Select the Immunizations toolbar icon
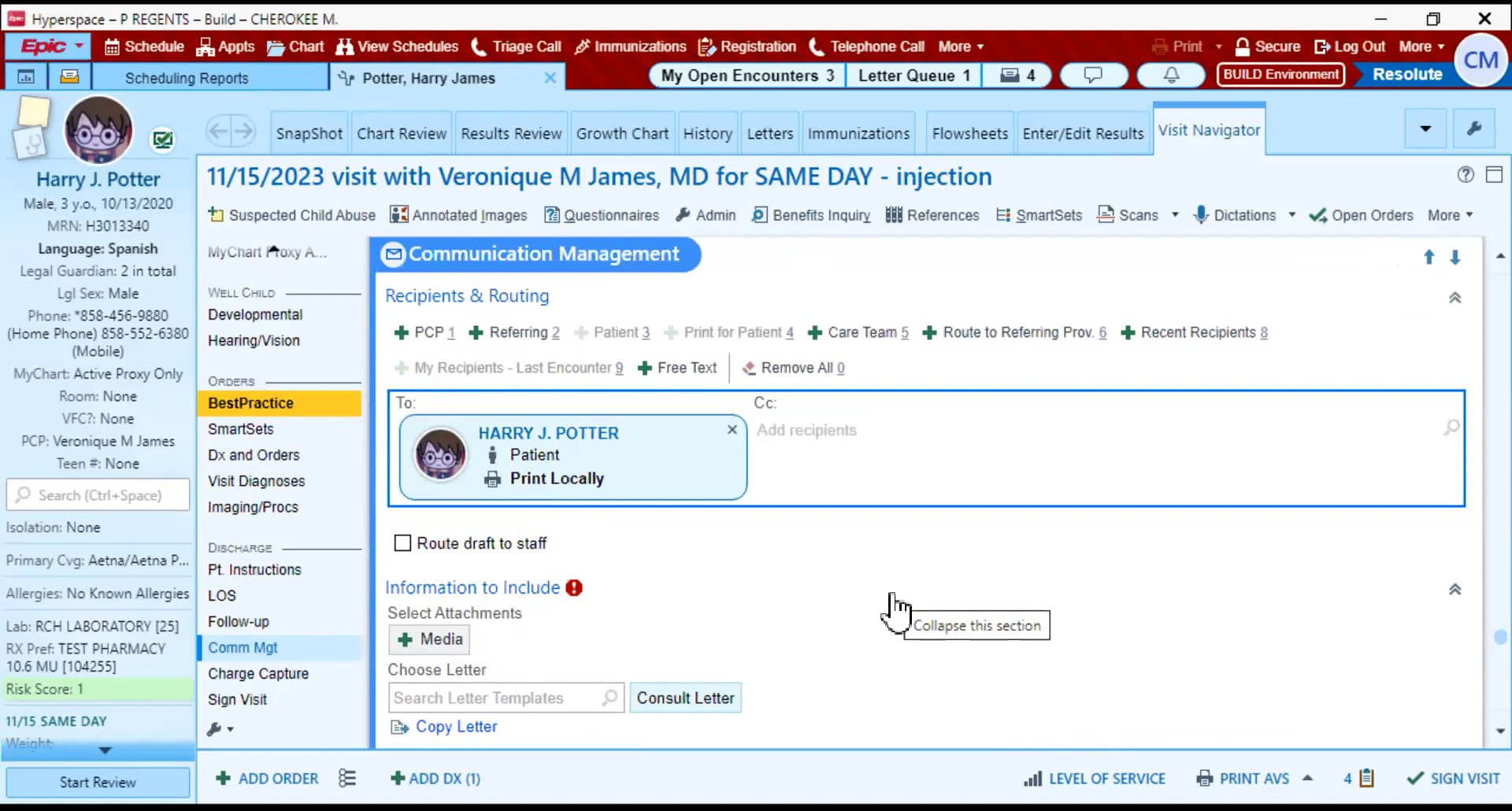The height and width of the screenshot is (811, 1512). (630, 46)
